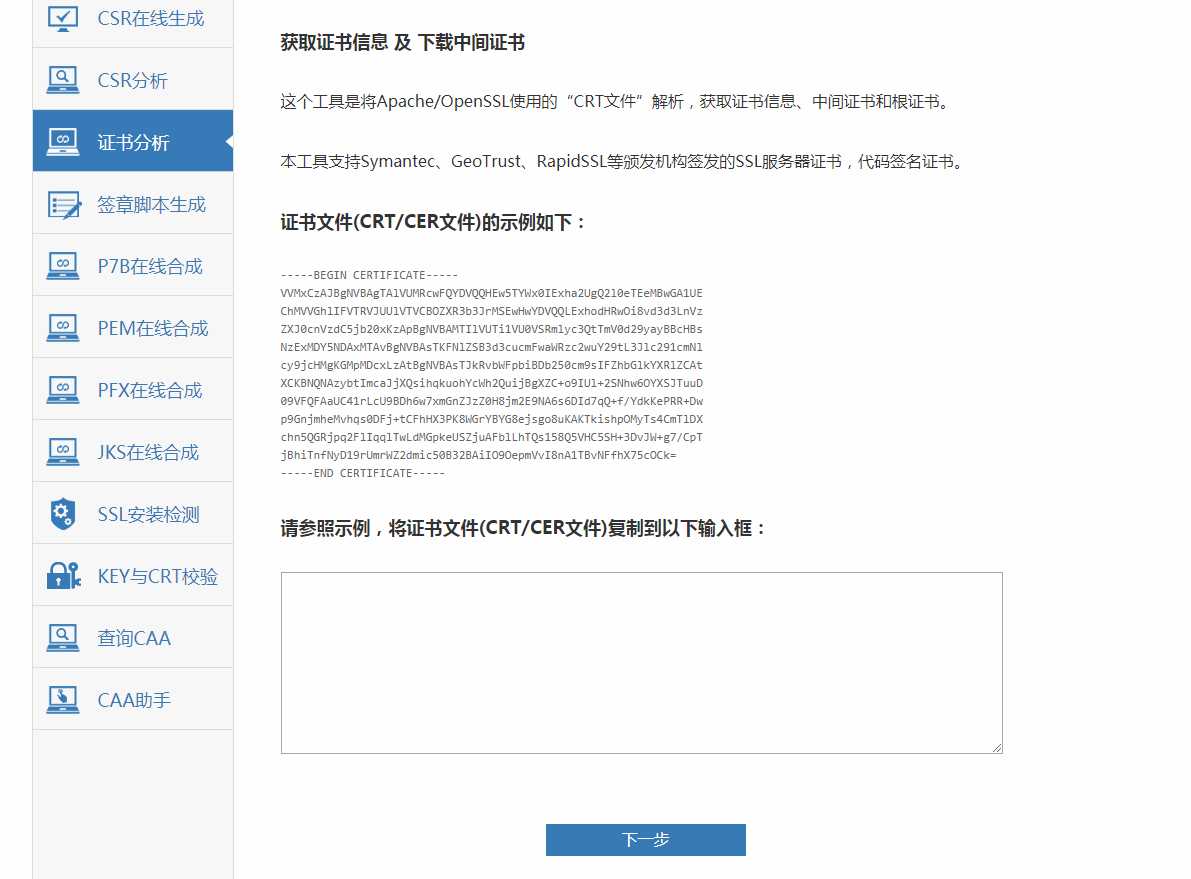The image size is (1191, 879).
Task: Focus the certificate input text area
Action: 642,663
